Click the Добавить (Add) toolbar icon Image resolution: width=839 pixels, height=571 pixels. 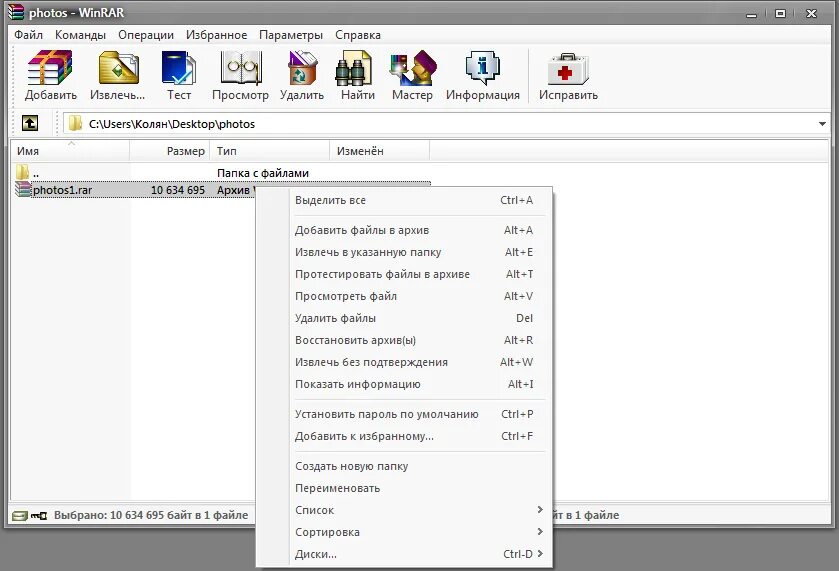click(x=50, y=67)
